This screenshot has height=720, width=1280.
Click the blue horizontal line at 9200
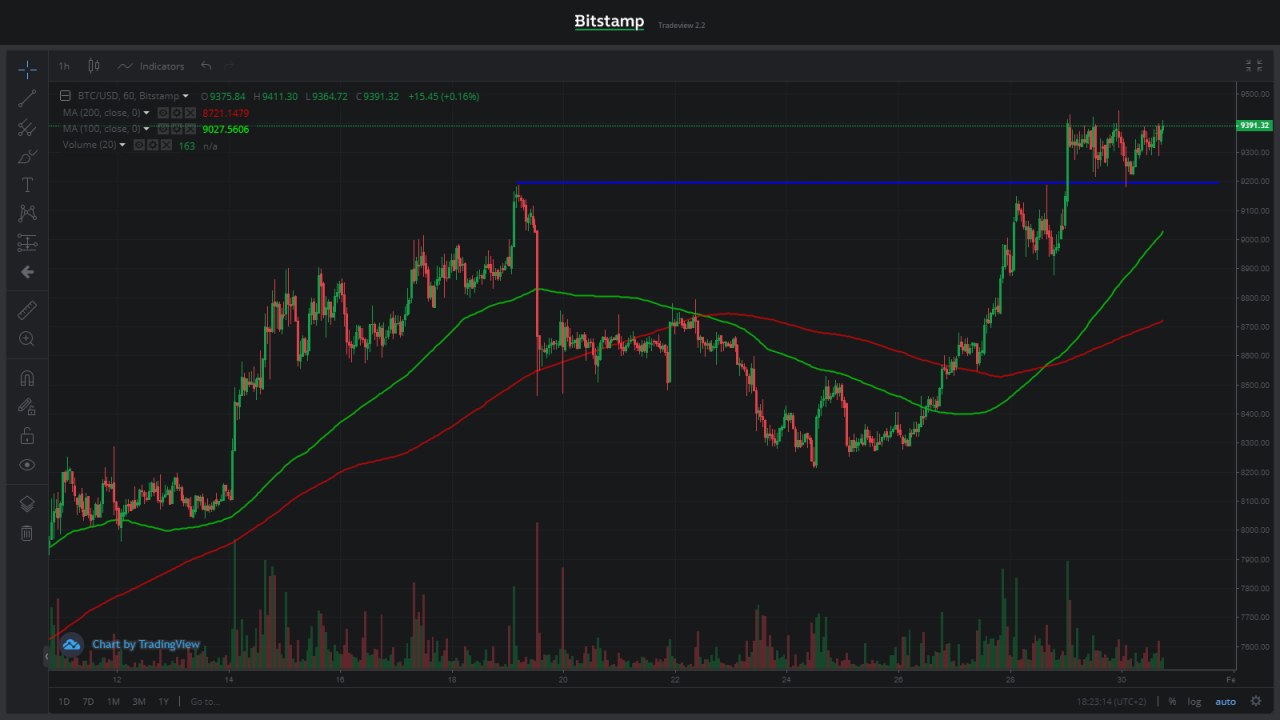point(867,183)
